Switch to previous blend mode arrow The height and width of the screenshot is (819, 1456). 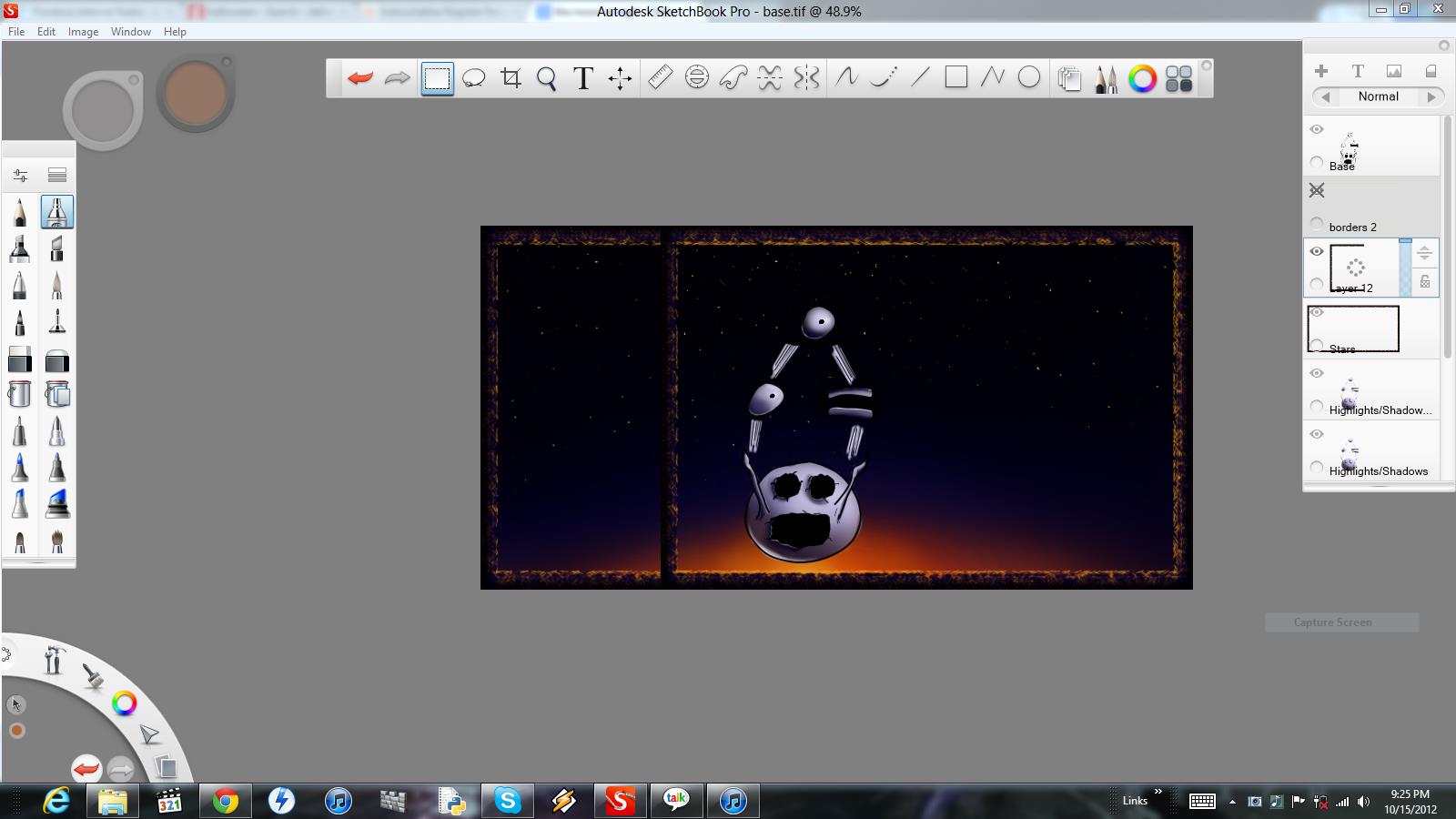(x=1325, y=96)
